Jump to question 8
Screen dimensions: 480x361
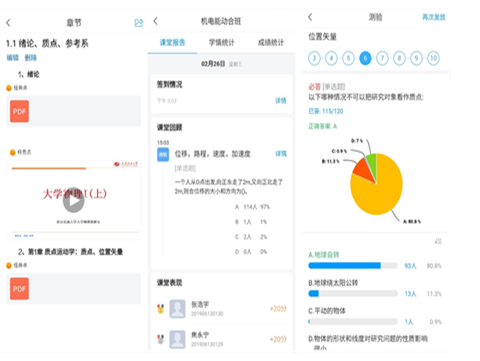click(399, 58)
